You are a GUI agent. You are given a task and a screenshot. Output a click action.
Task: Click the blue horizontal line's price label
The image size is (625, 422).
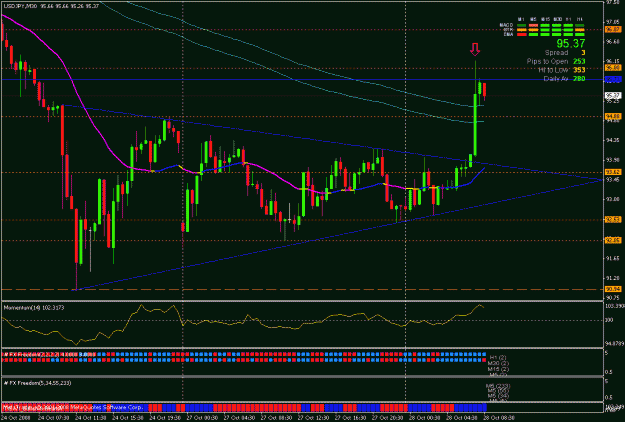coord(613,80)
